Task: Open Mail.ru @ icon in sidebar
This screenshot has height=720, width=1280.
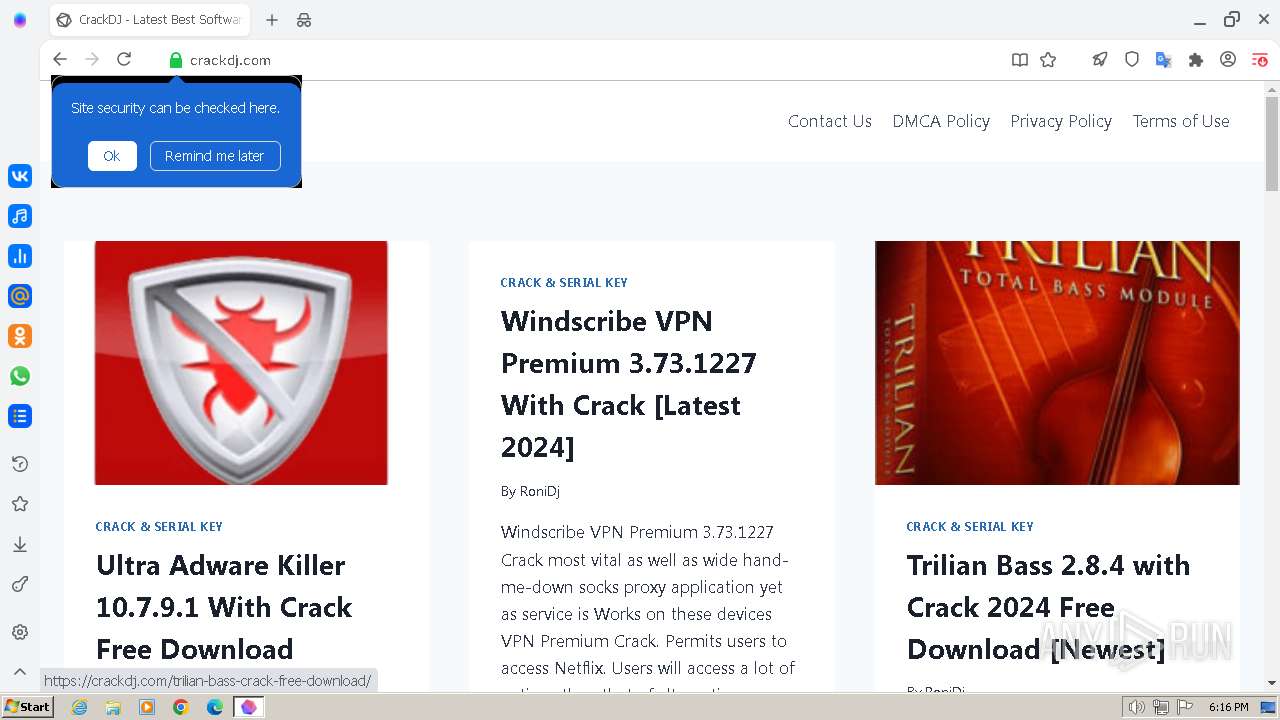Action: pos(20,296)
